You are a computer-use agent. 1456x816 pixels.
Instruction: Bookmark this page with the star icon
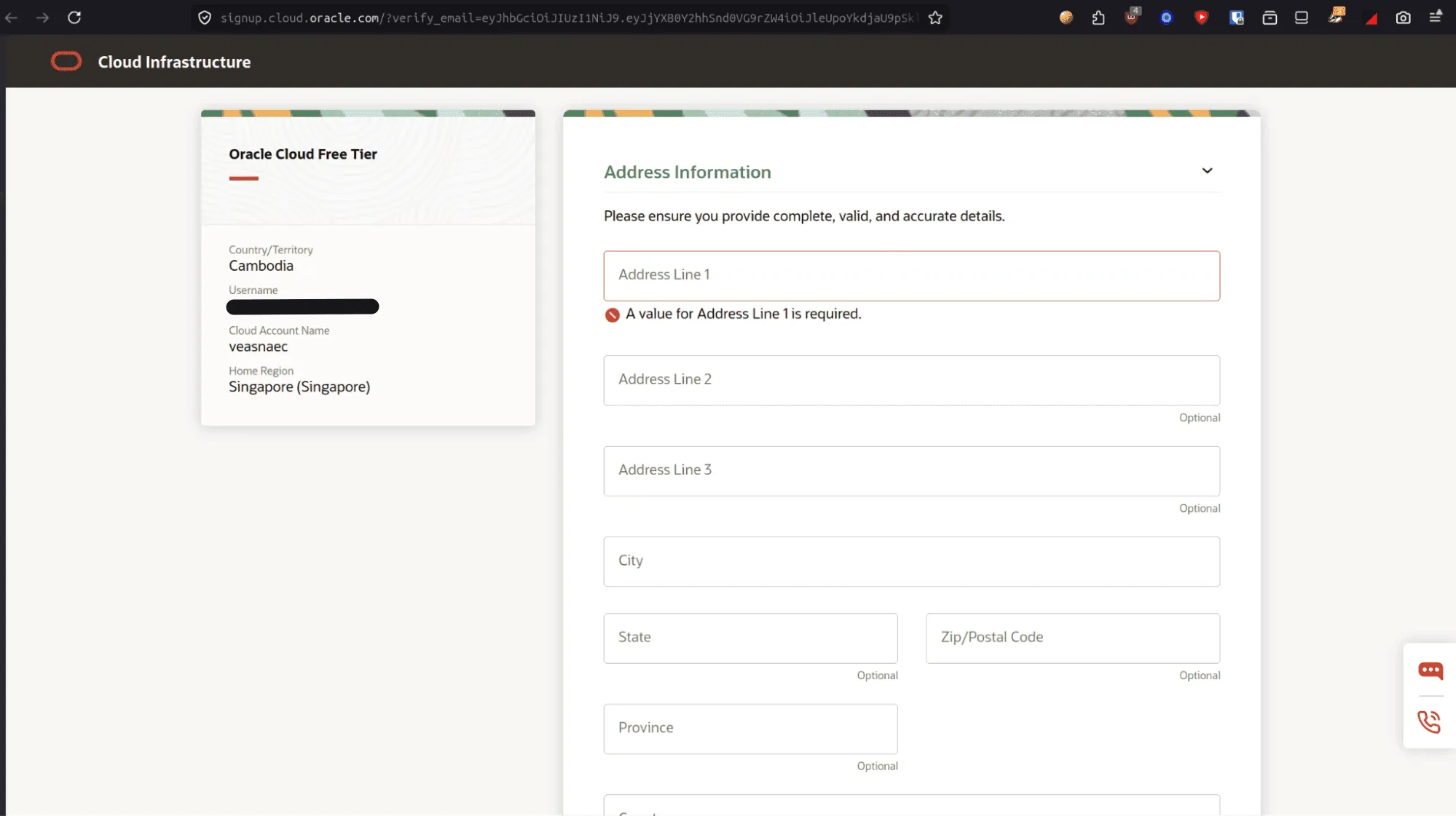(935, 17)
